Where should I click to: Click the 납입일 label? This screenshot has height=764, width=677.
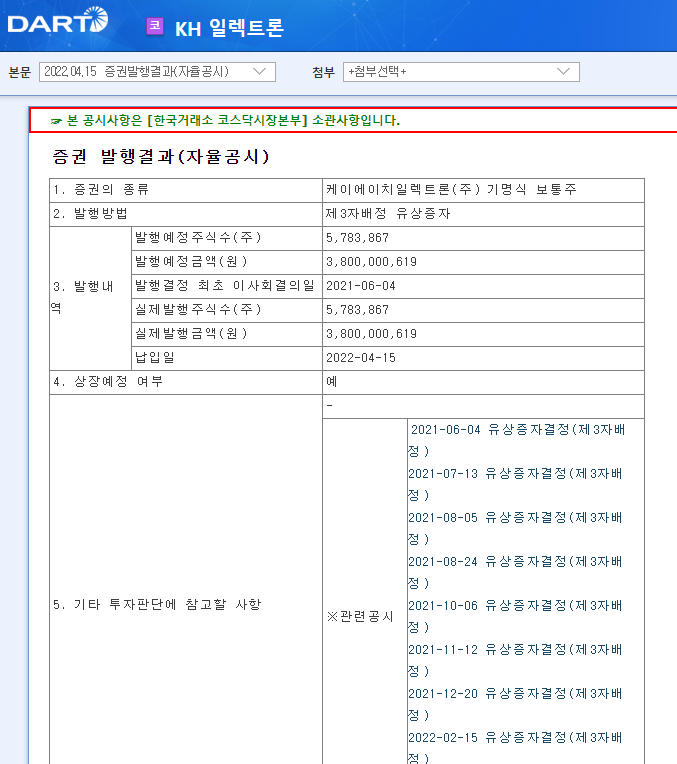click(x=155, y=358)
